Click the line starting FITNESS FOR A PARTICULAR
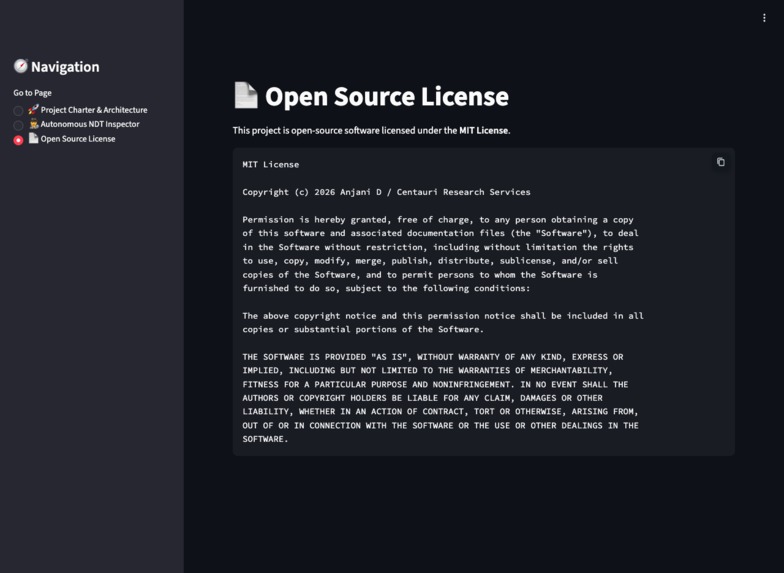Image resolution: width=784 pixels, height=573 pixels. click(x=435, y=384)
